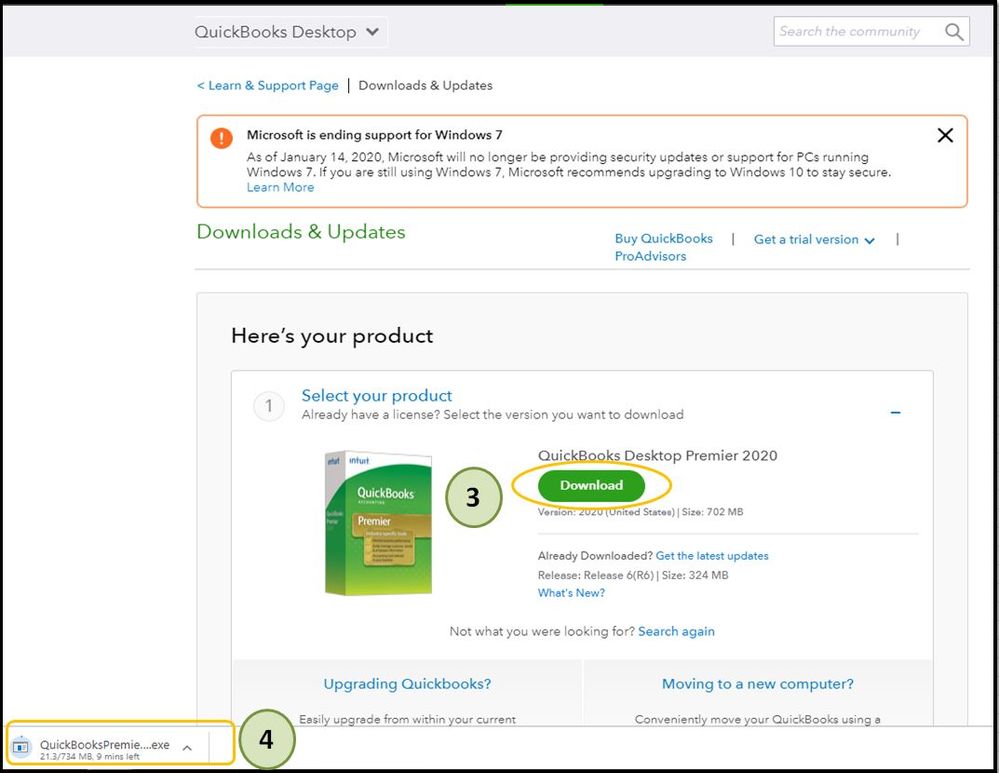Click the QuickBooks Premier box image

pyautogui.click(x=378, y=523)
